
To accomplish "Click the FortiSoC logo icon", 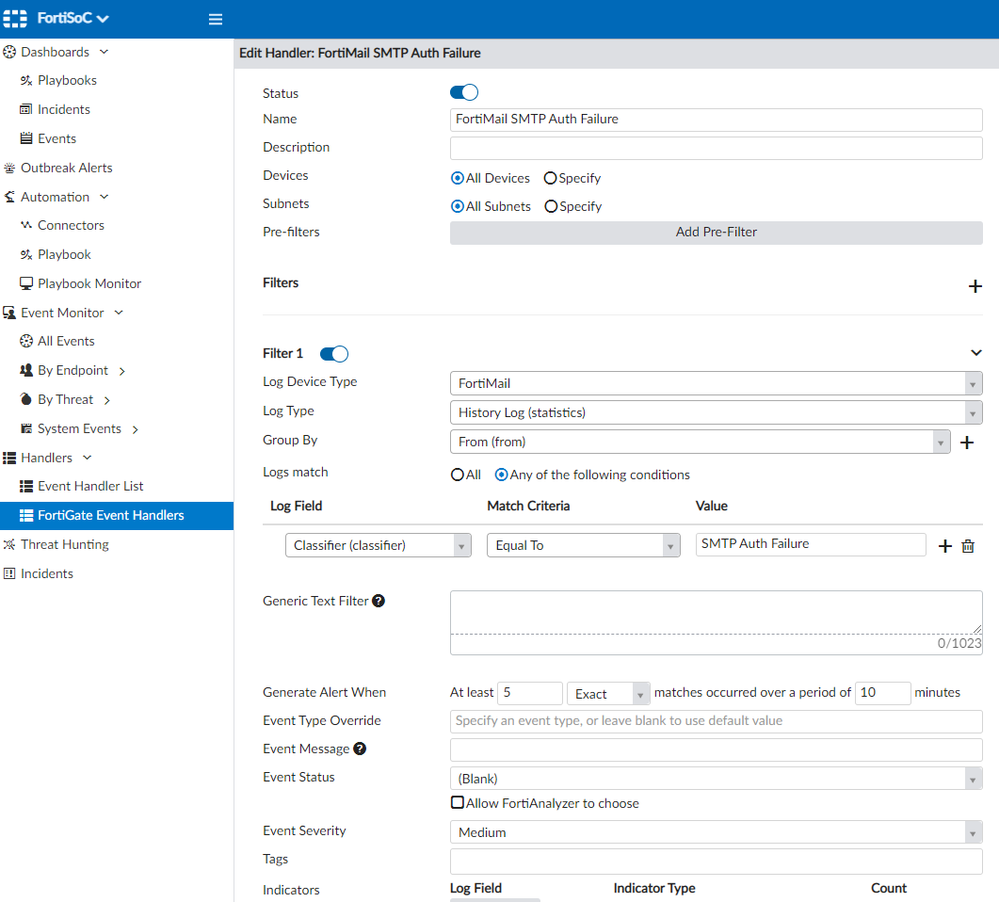I will [17, 19].
